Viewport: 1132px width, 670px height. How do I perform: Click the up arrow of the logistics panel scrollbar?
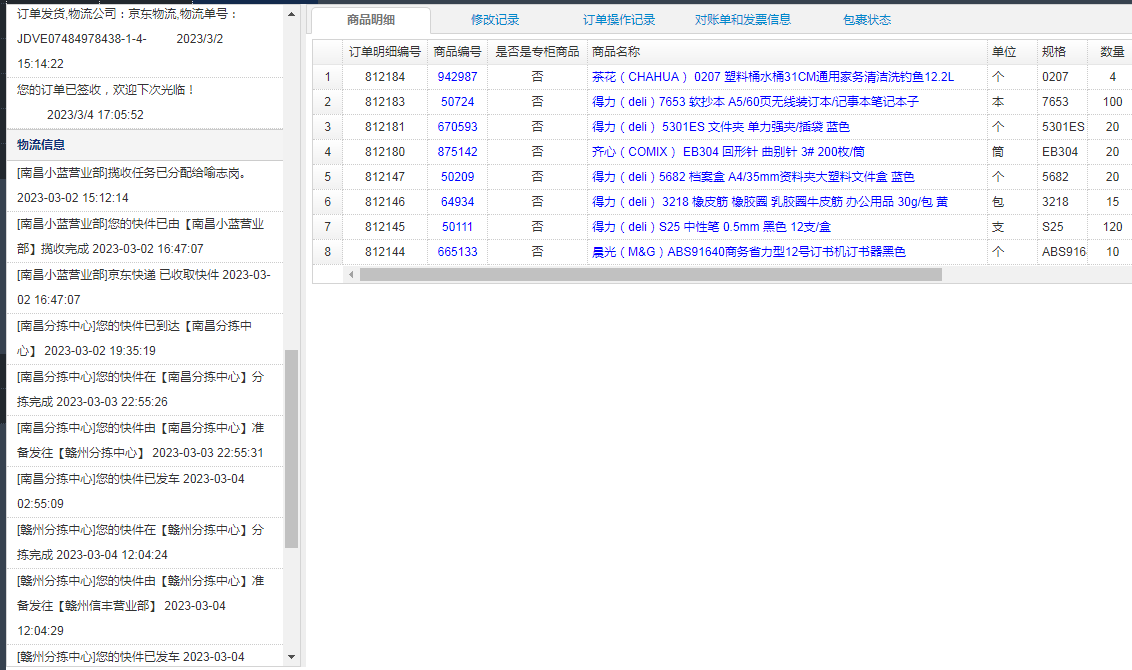click(x=292, y=14)
